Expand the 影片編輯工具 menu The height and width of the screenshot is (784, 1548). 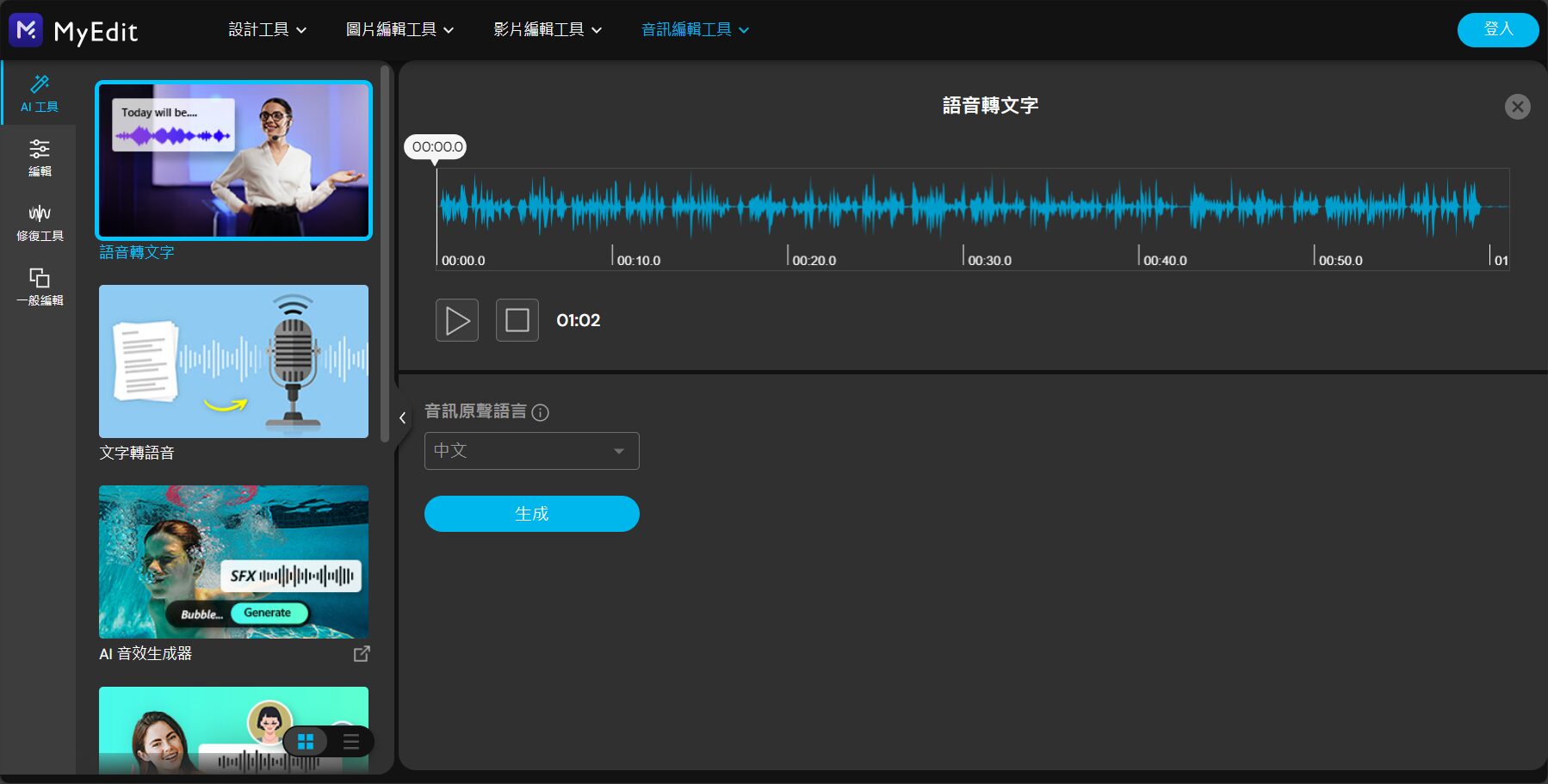click(548, 29)
